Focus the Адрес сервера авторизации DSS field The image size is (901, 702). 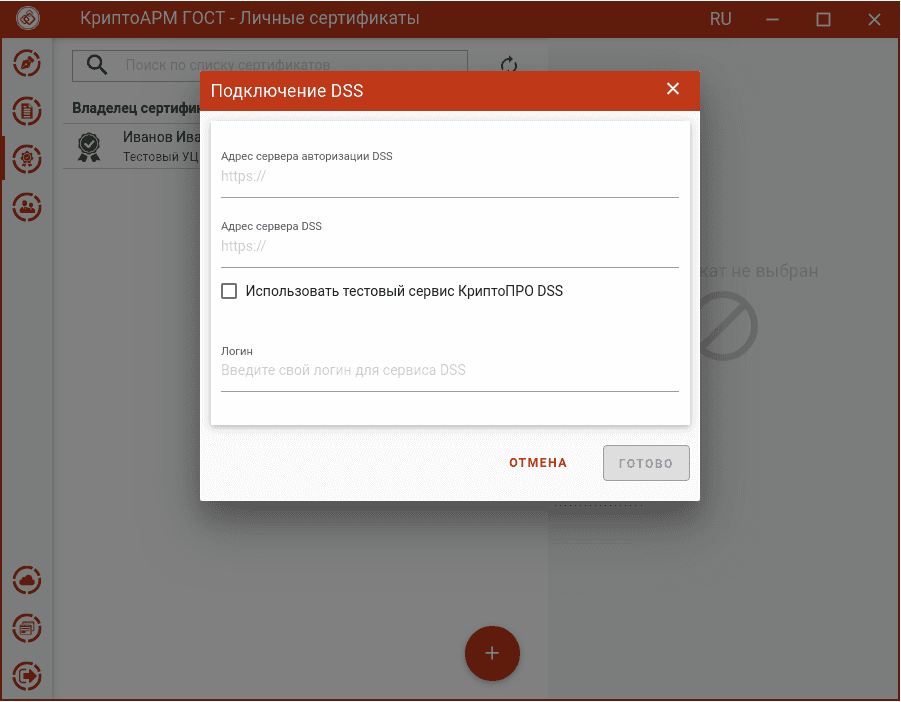pos(449,176)
